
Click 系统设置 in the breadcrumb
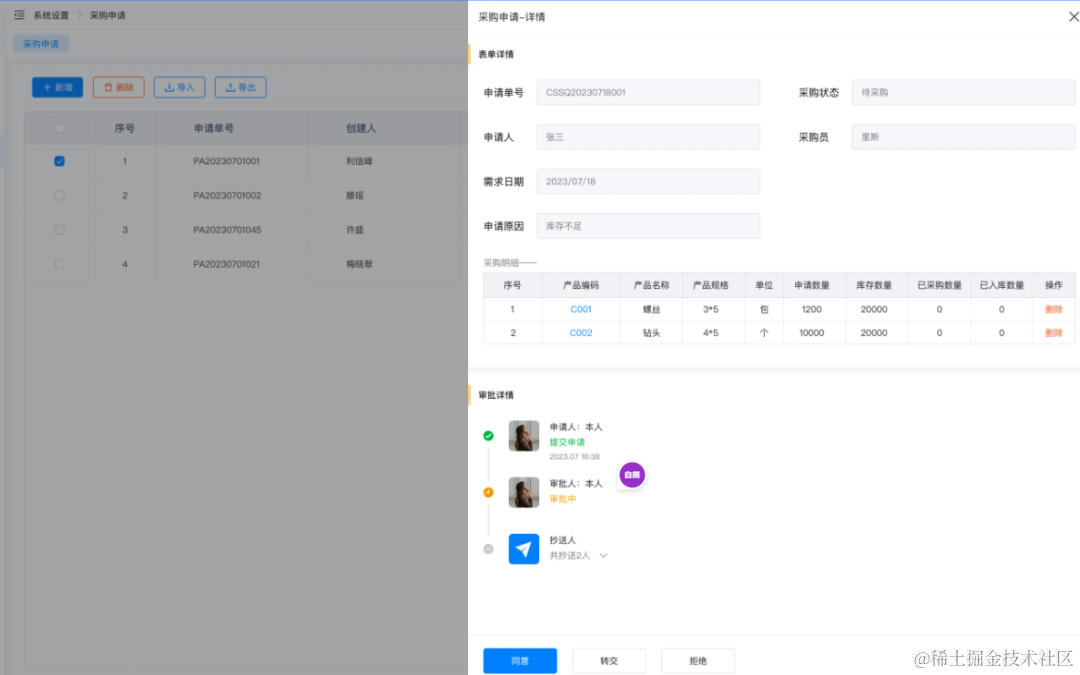[51, 16]
